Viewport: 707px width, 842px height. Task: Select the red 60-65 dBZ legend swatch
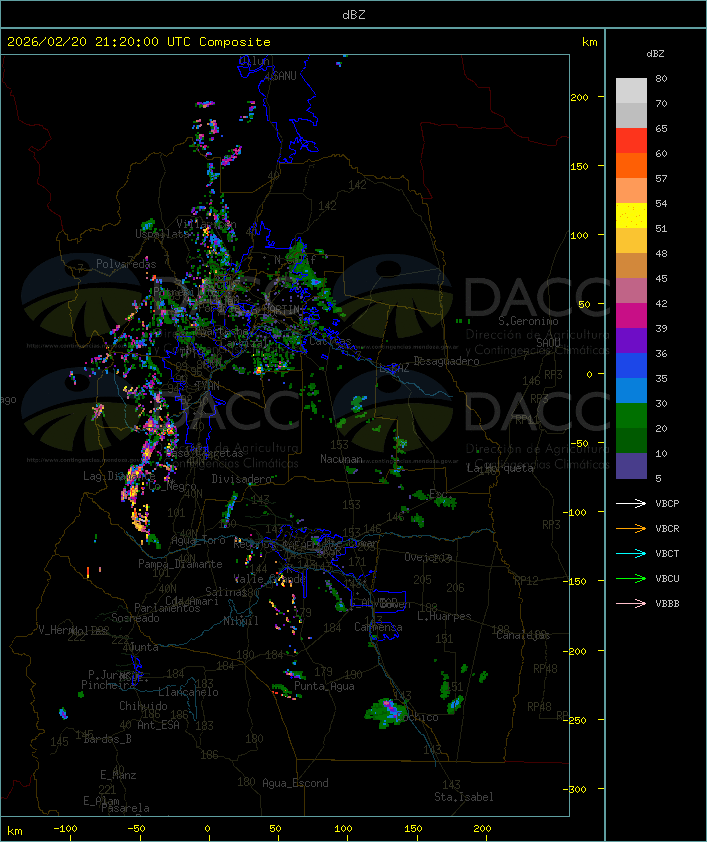(x=631, y=141)
